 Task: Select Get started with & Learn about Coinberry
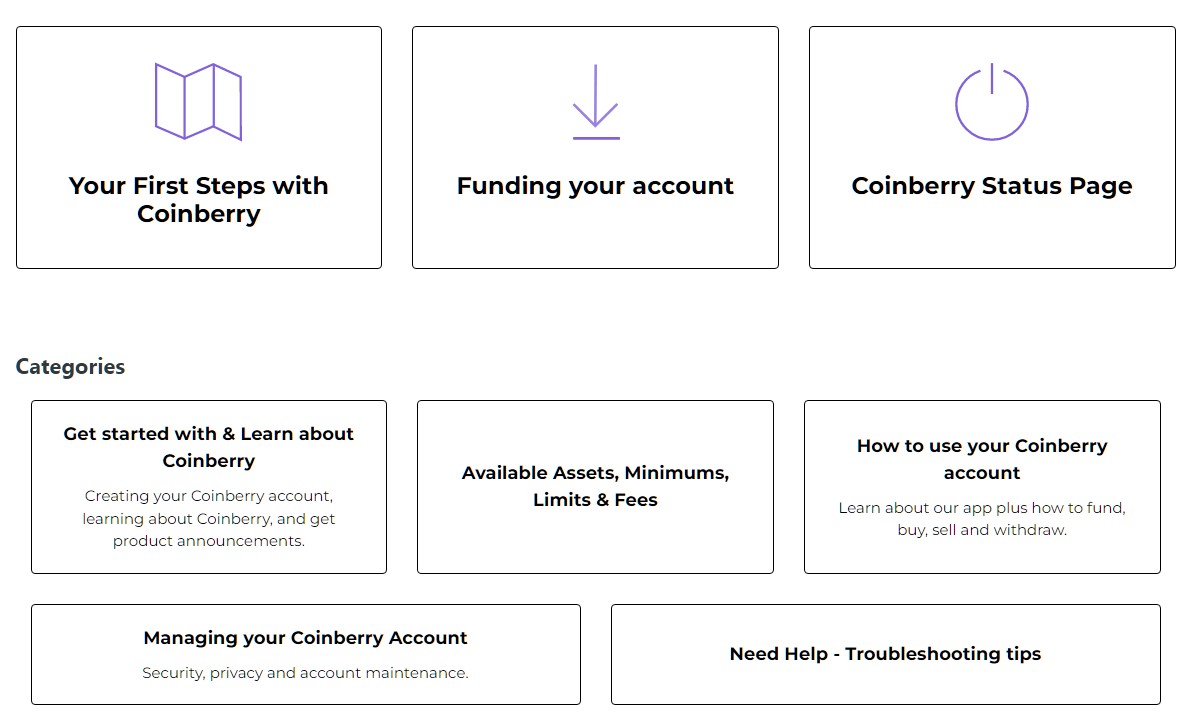point(209,447)
